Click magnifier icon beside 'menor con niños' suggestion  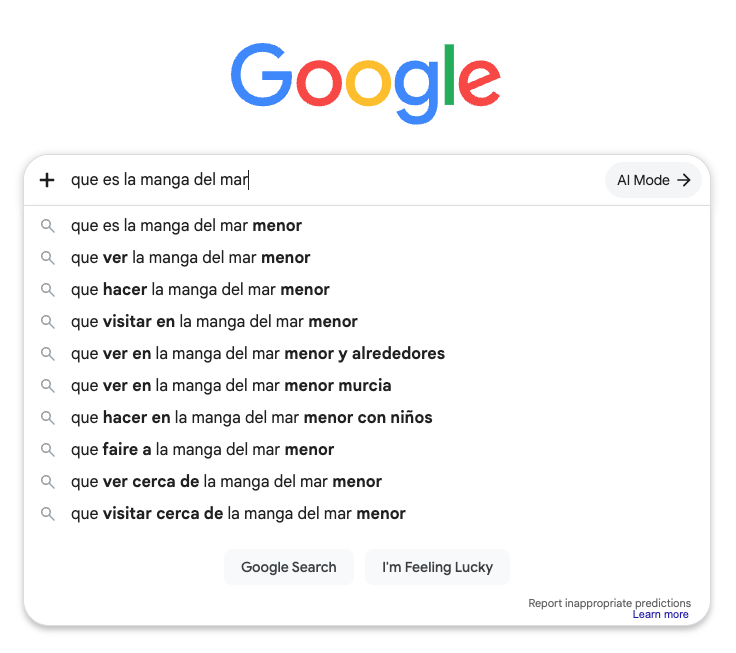coord(47,418)
